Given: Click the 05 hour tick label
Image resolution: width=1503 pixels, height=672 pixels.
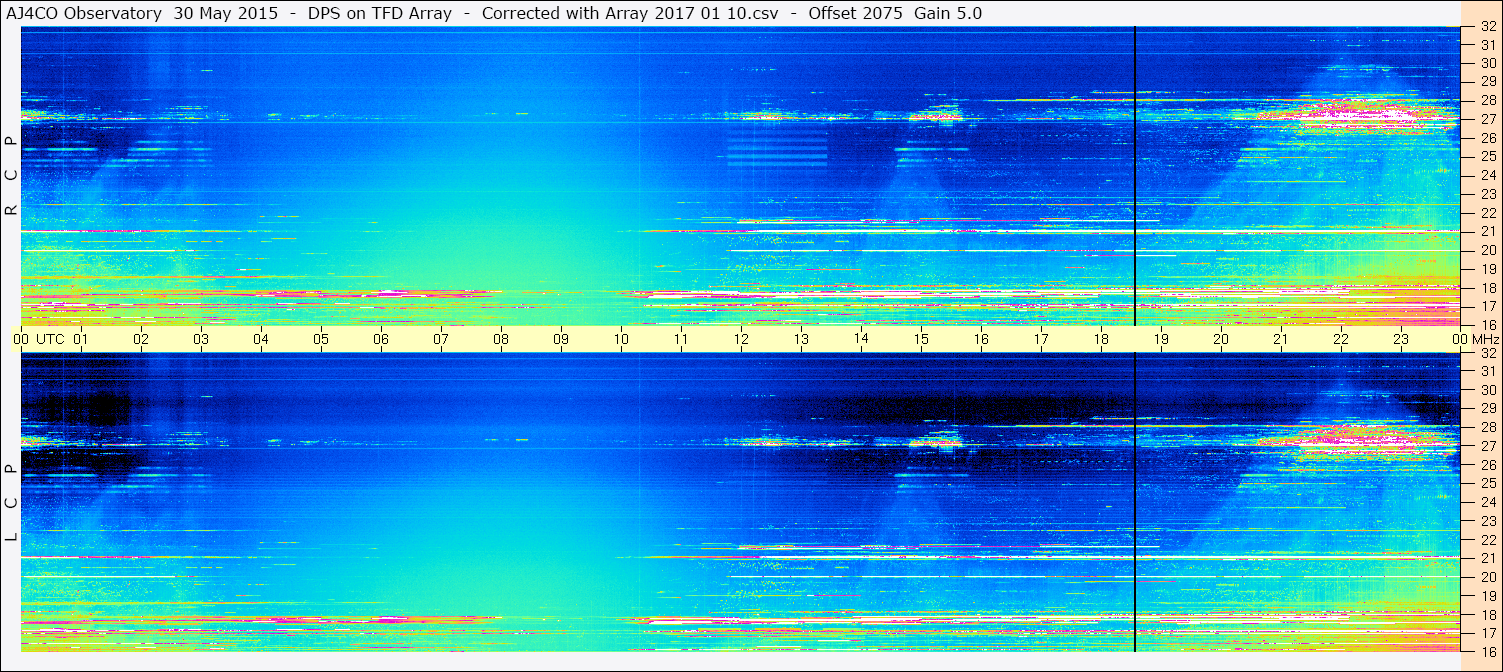Looking at the screenshot, I should point(321,339).
